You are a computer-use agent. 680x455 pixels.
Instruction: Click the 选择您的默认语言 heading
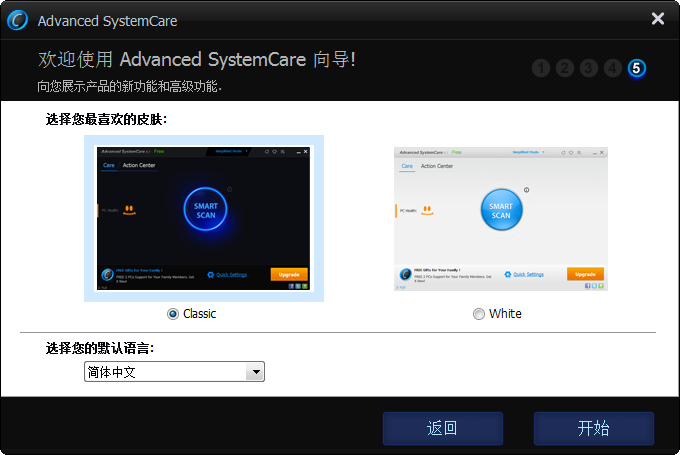100,348
